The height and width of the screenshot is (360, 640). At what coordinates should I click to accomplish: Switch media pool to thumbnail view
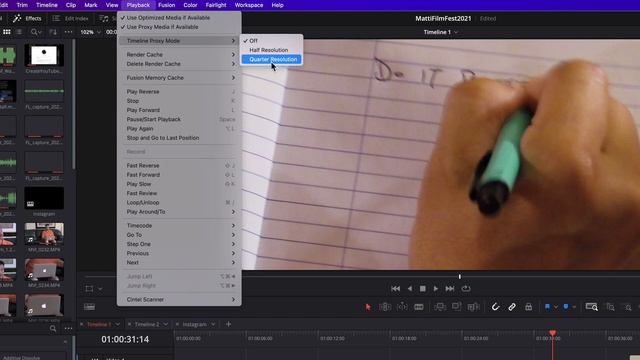pos(7,32)
